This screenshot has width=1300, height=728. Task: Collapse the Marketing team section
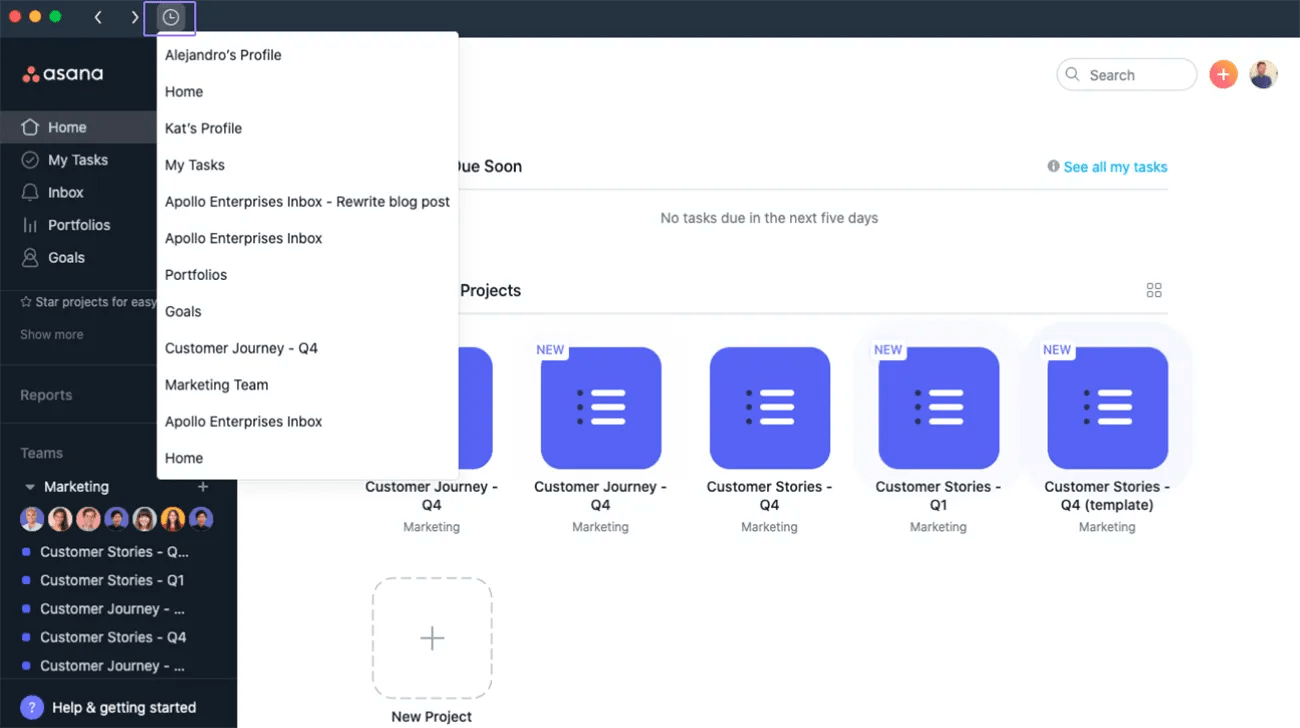point(30,487)
